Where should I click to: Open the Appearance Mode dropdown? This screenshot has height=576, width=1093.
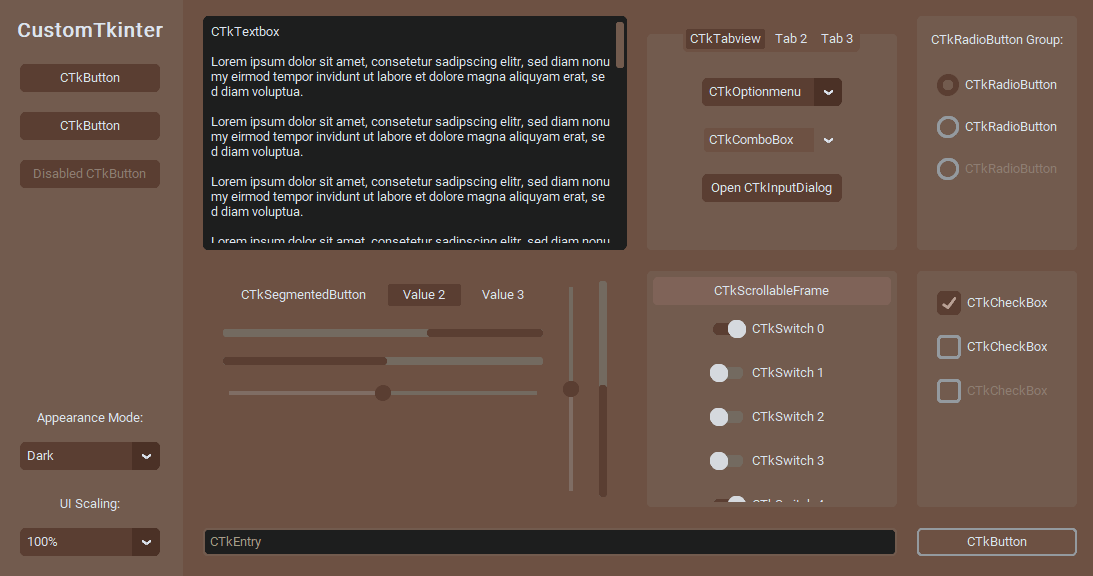[89, 455]
